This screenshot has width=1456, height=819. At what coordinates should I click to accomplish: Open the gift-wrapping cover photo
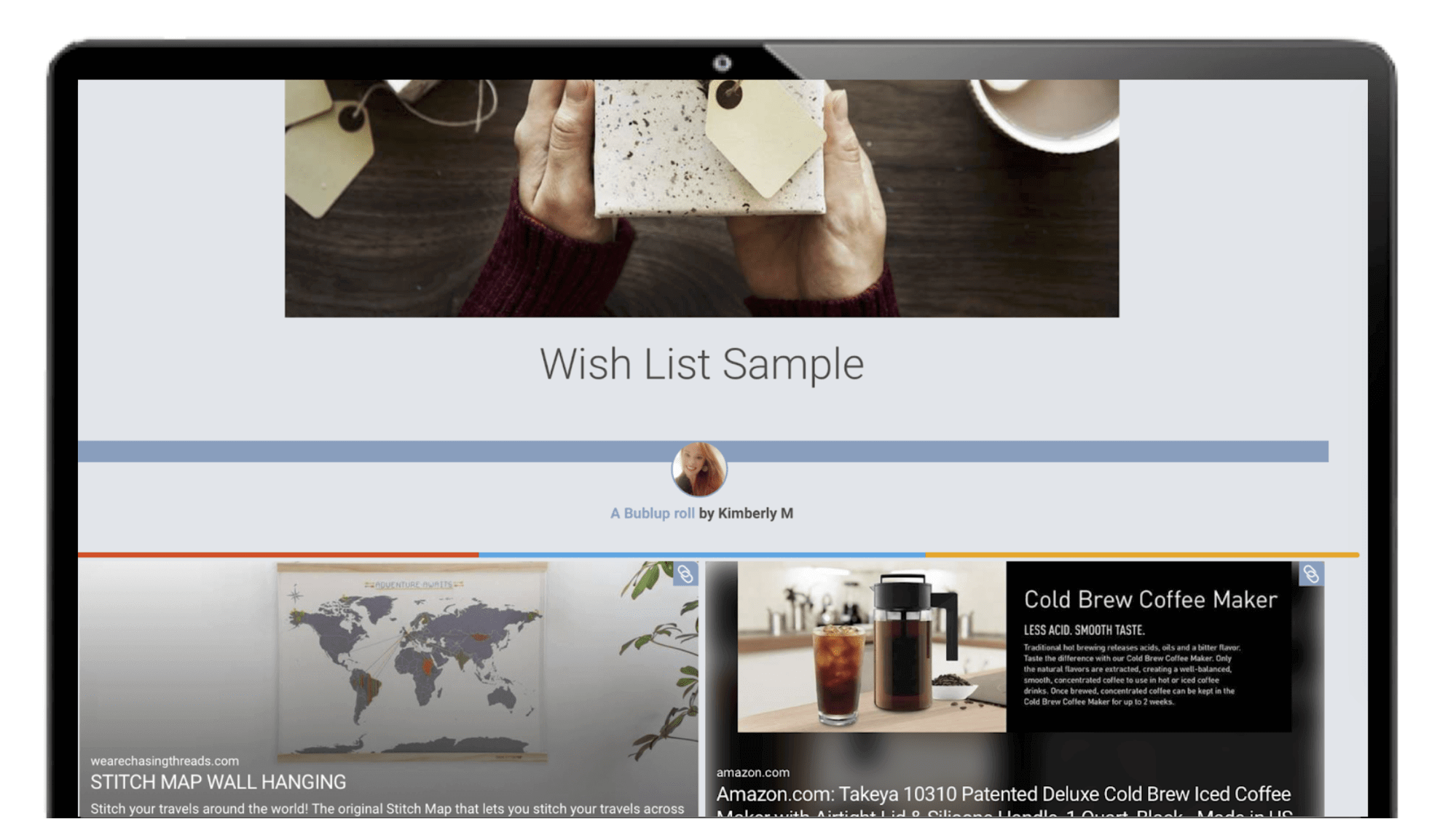(701, 198)
